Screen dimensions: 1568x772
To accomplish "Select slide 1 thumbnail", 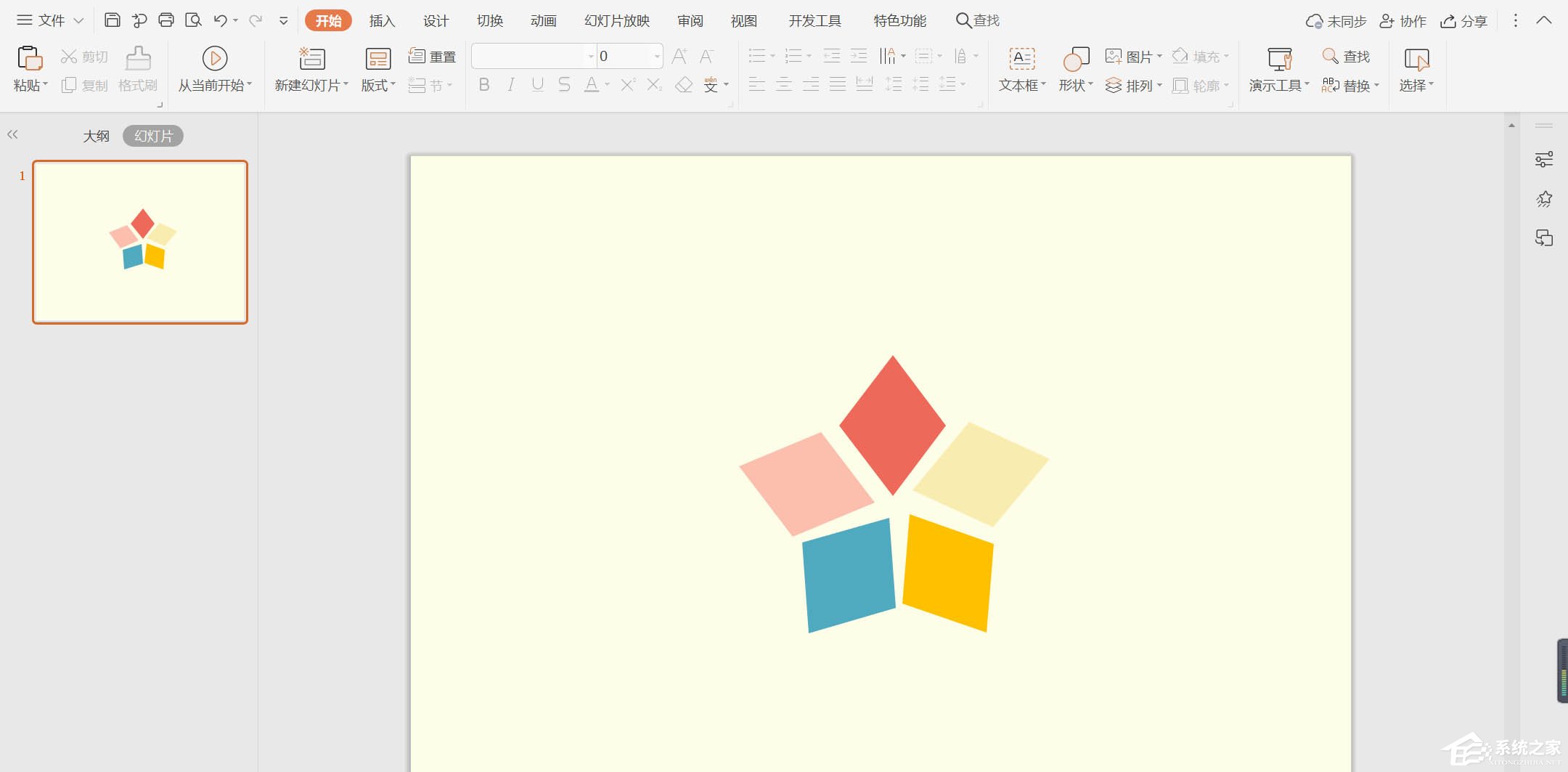I will coord(140,242).
